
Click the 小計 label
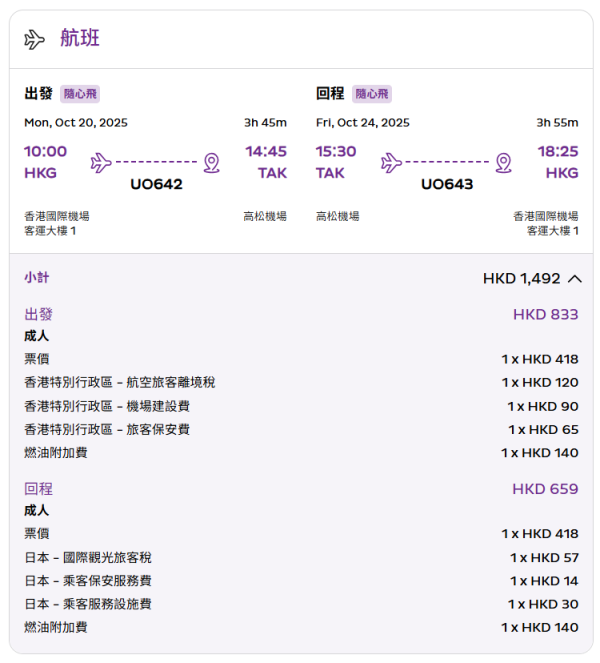coord(36,278)
